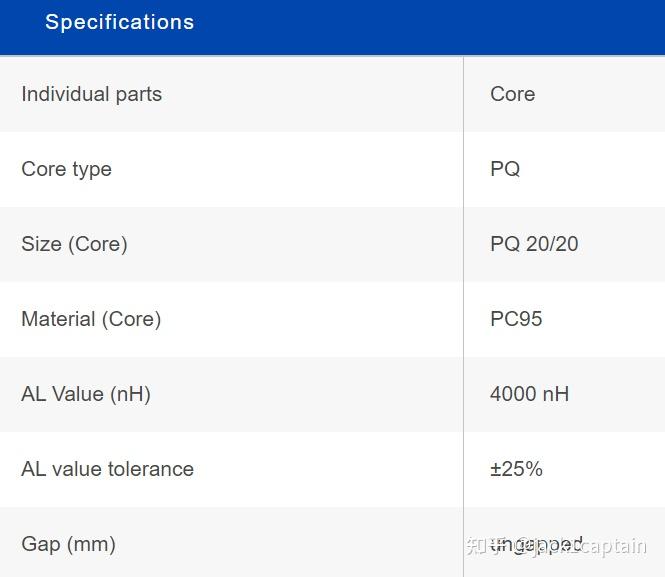Select the "Material (Core)" label

91,319
